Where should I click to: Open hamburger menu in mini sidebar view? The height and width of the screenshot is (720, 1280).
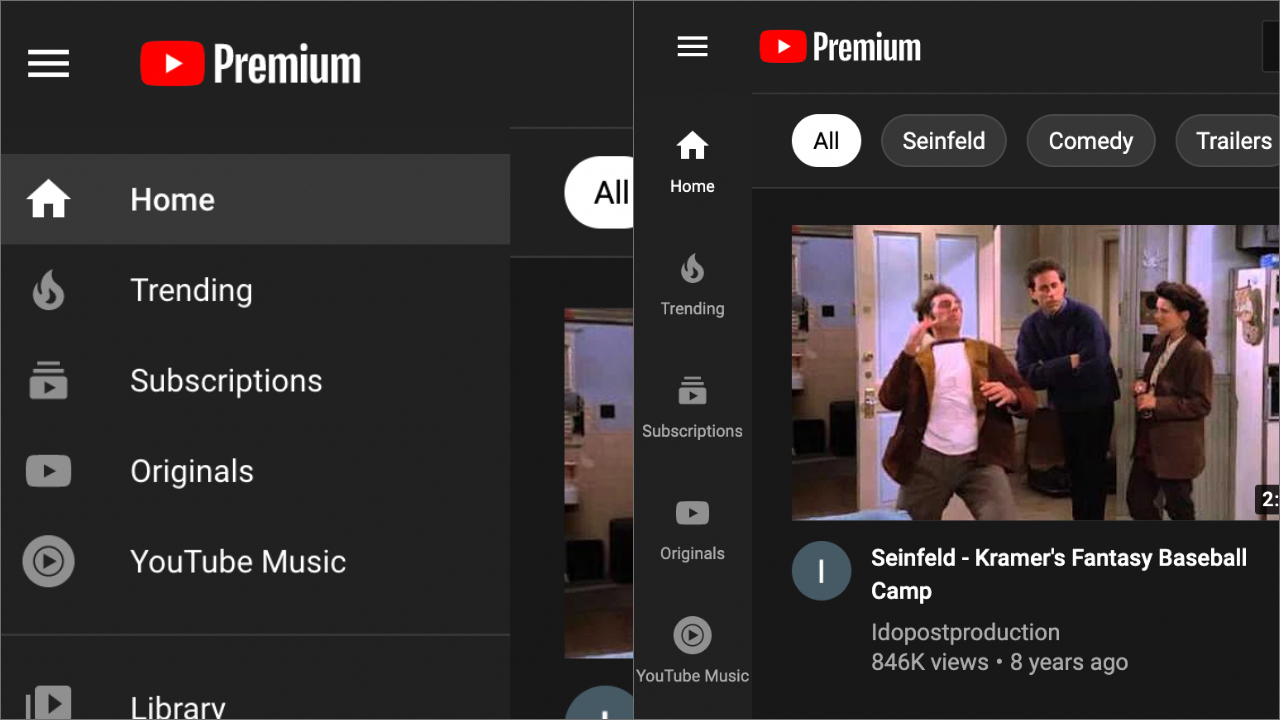tap(692, 46)
